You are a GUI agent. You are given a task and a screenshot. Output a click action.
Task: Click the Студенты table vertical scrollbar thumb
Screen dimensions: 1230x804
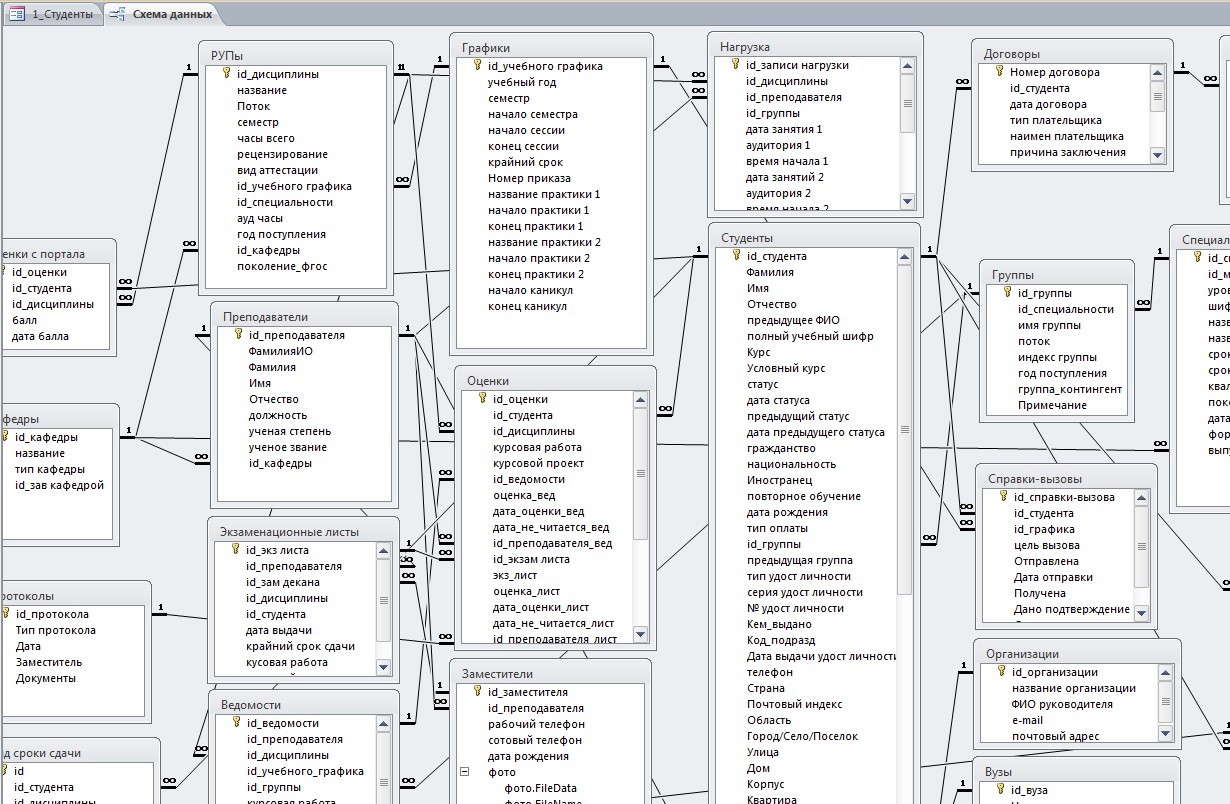906,430
